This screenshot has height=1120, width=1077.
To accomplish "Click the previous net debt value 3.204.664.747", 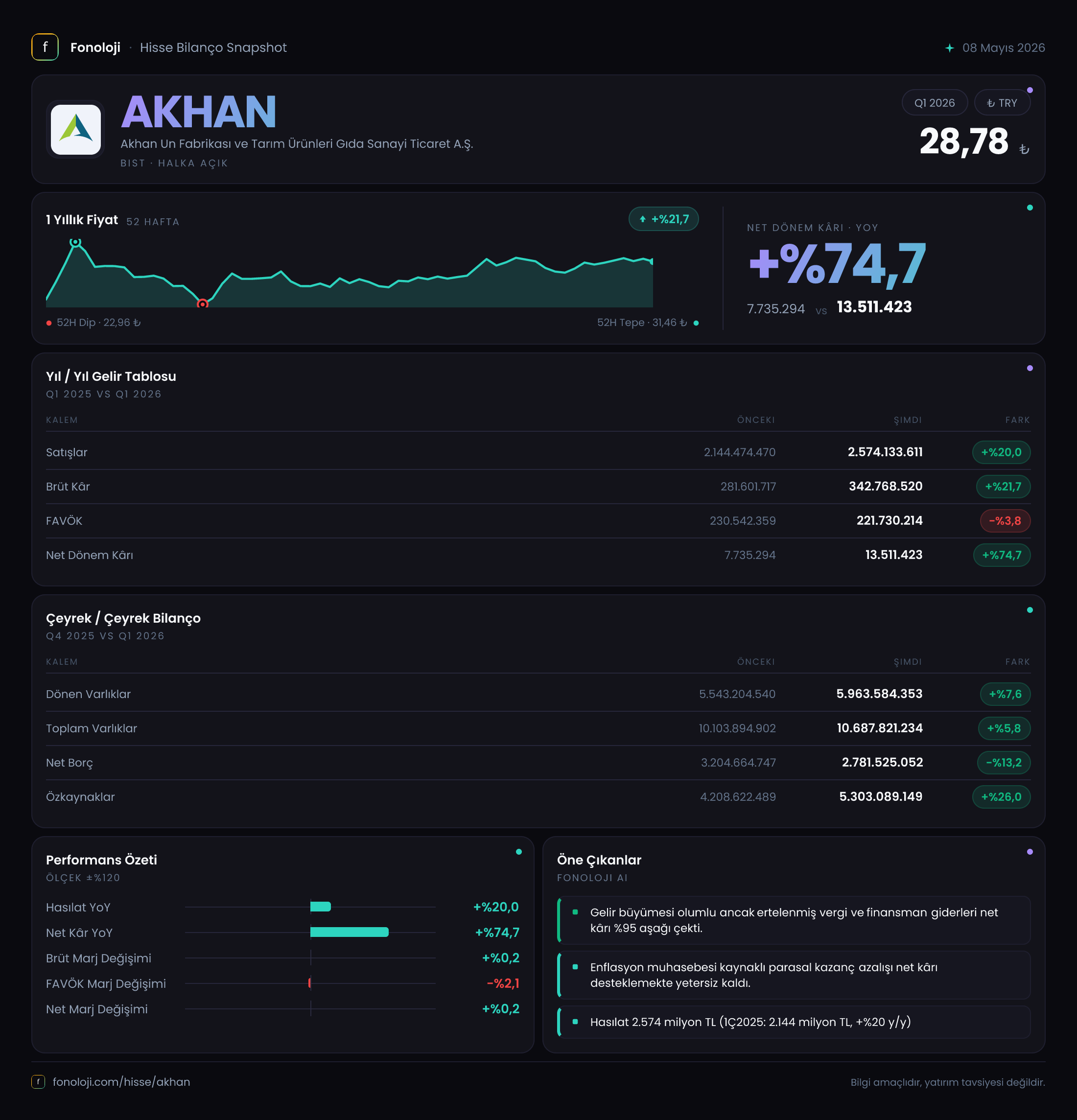I will click(738, 762).
